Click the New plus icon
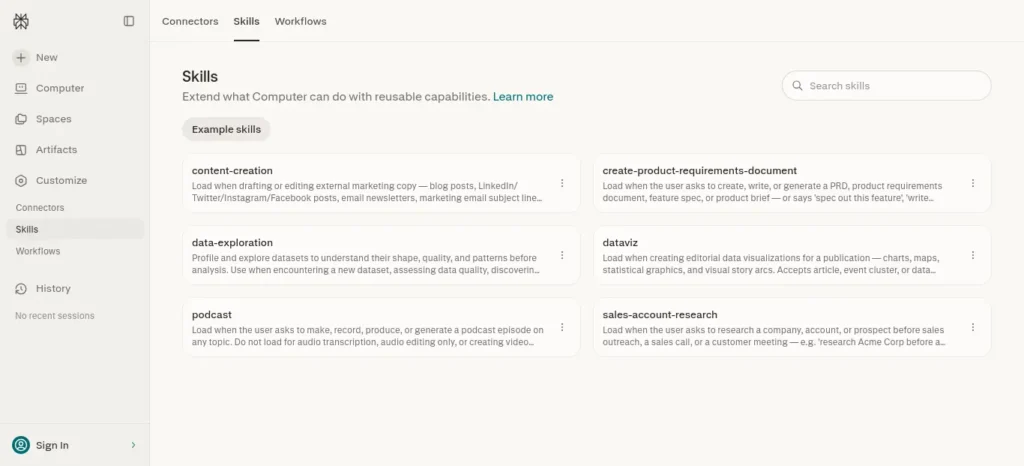The width and height of the screenshot is (1024, 466). [21, 57]
